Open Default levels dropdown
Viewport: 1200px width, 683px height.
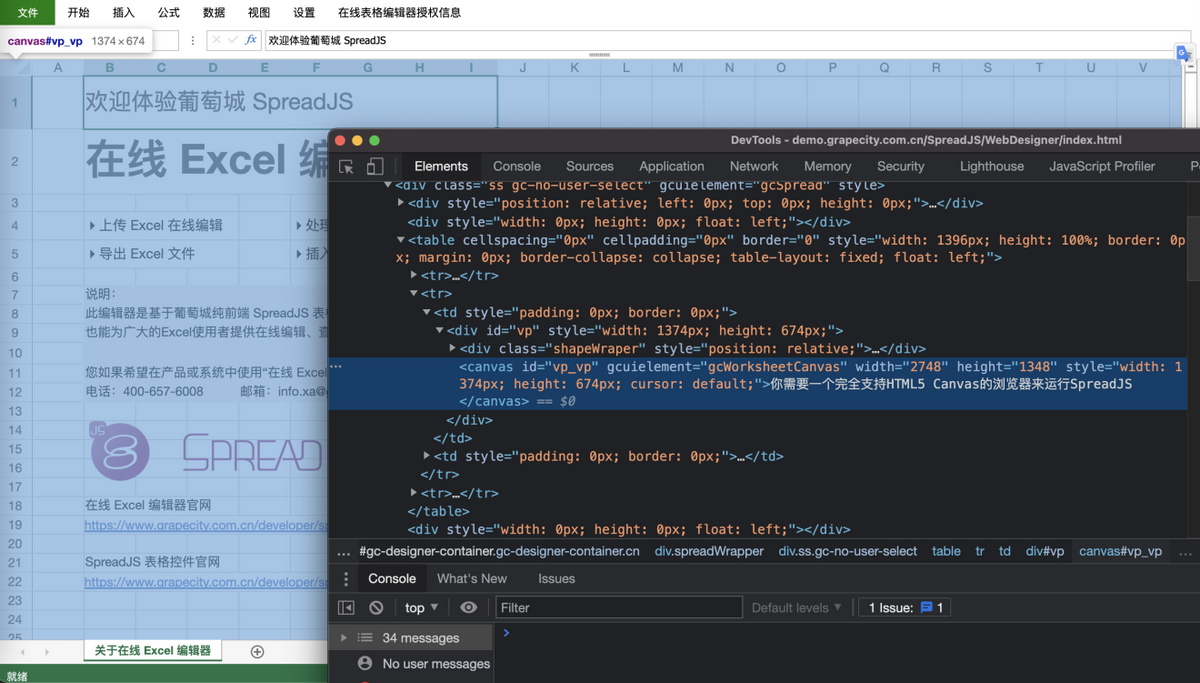(x=797, y=608)
